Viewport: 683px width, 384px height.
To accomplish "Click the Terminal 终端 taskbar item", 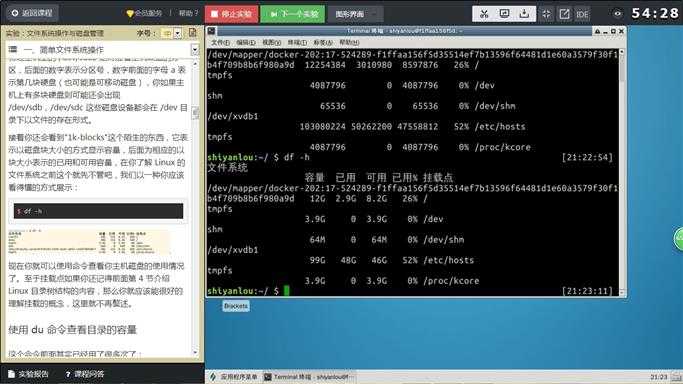I will 310,377.
